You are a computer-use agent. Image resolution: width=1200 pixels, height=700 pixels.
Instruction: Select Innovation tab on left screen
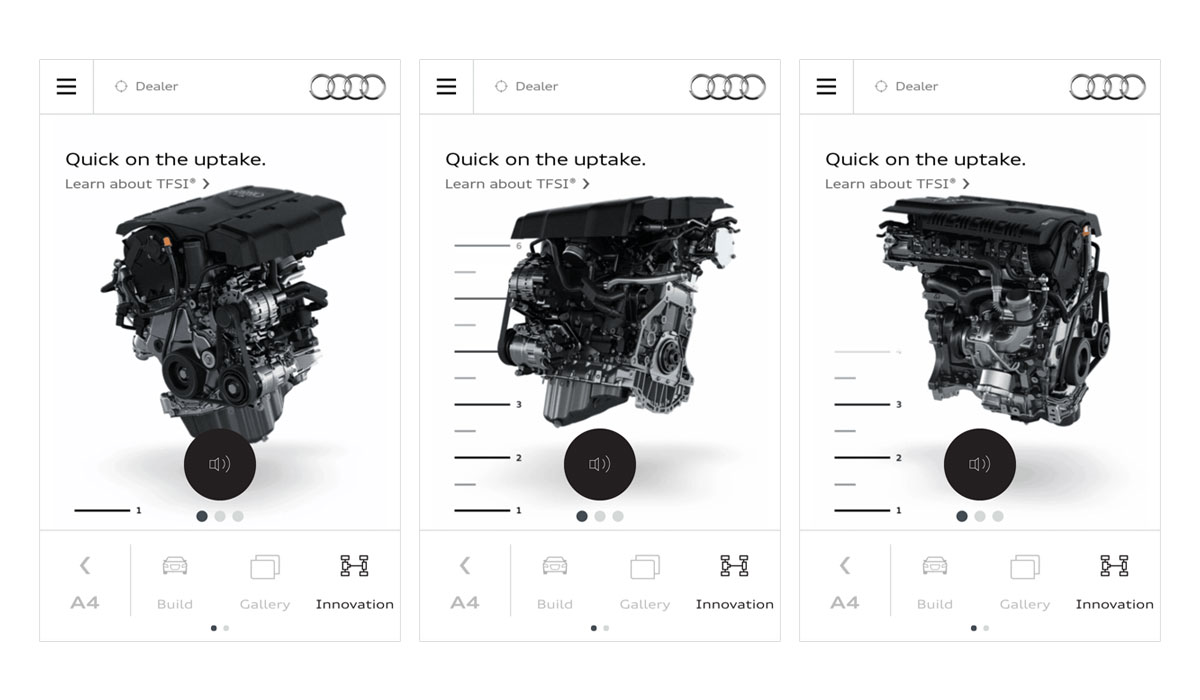[355, 582]
